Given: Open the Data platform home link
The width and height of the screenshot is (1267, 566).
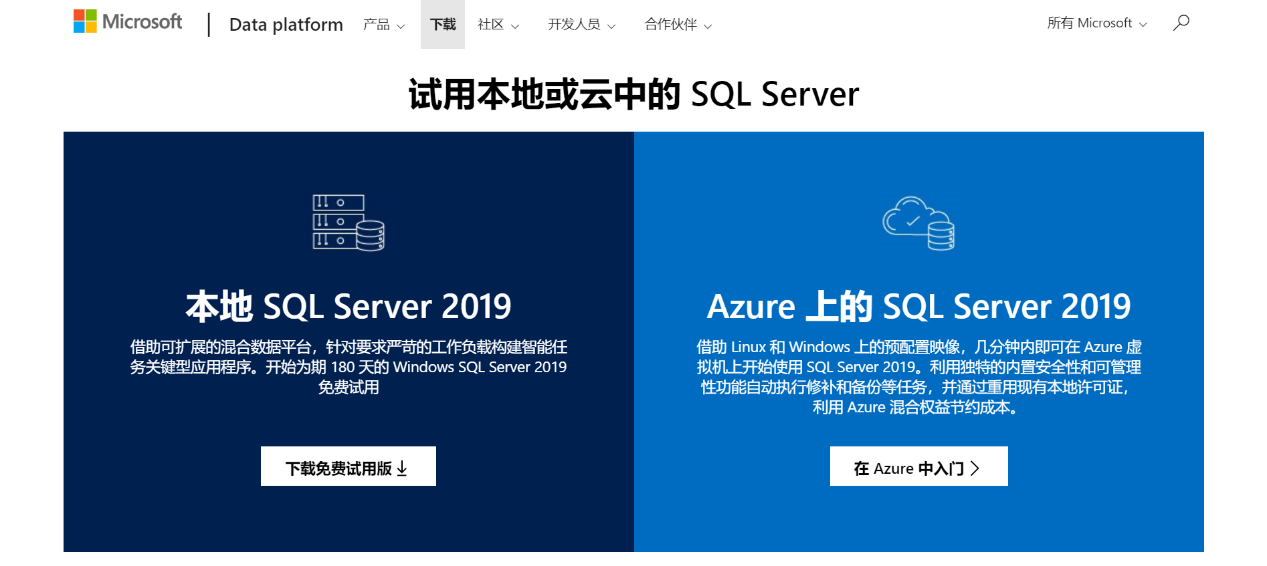Looking at the screenshot, I should (286, 24).
